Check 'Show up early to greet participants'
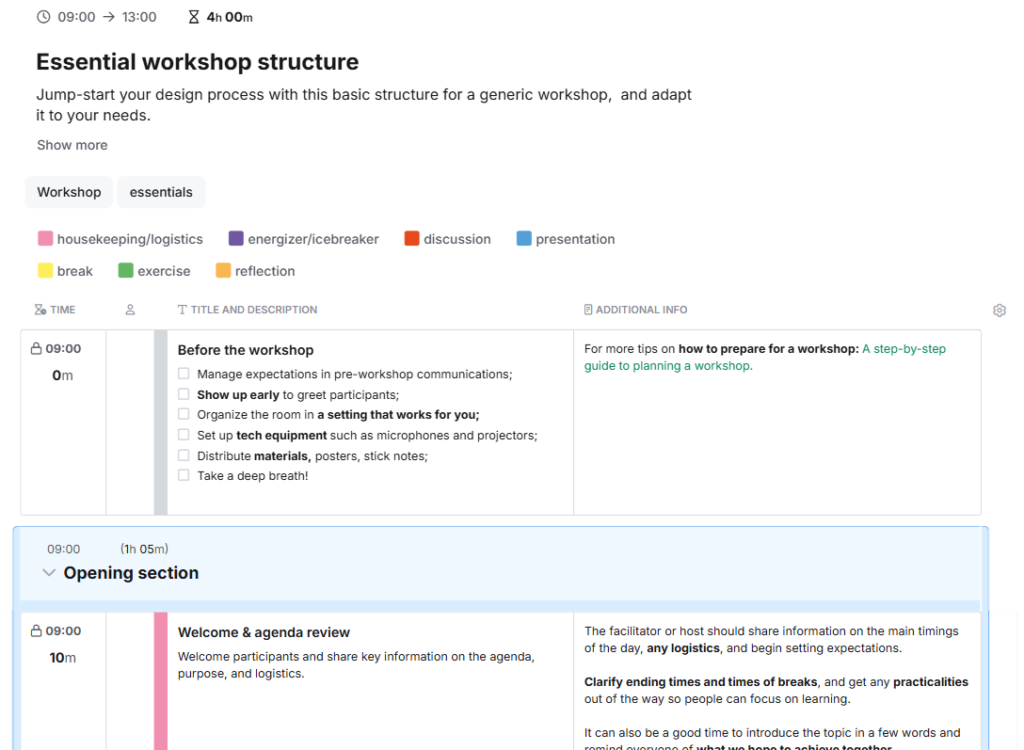Viewport: 1024px width, 750px height. pos(183,393)
